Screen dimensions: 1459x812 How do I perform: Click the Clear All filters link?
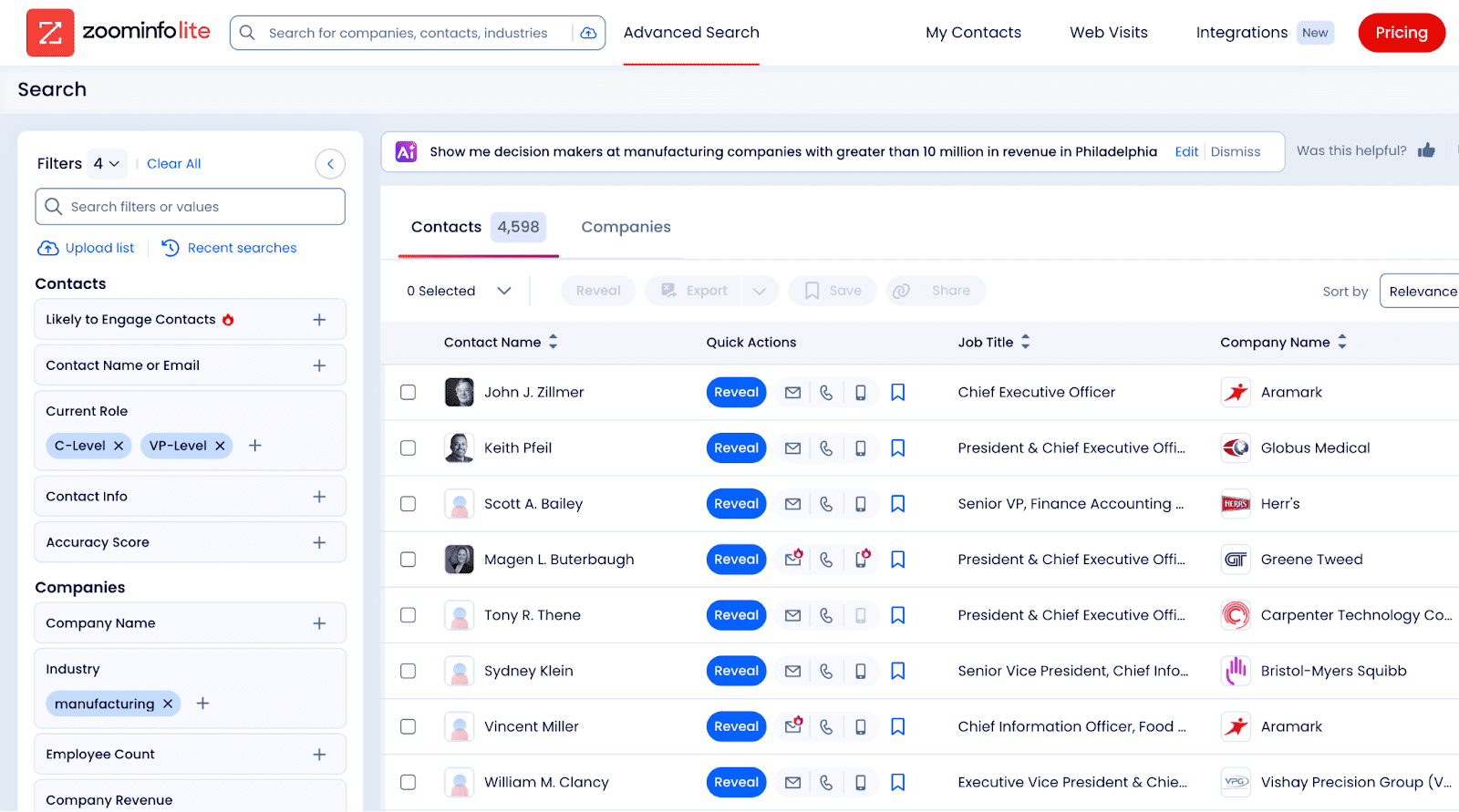[x=173, y=164]
